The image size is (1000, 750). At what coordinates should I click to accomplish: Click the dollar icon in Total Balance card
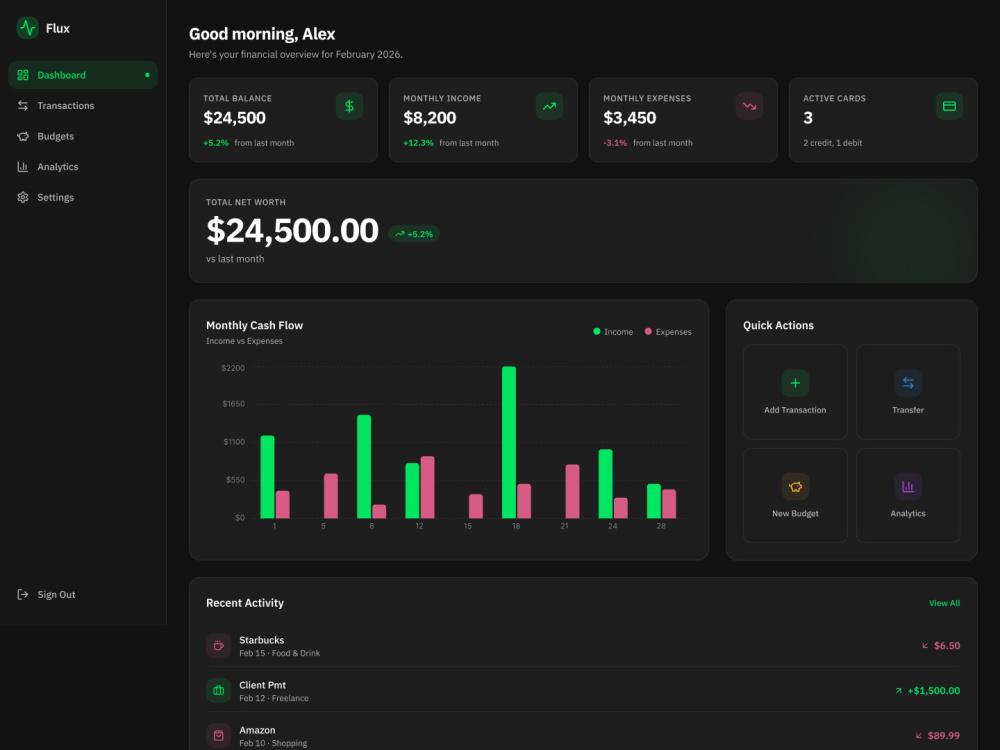tap(349, 106)
